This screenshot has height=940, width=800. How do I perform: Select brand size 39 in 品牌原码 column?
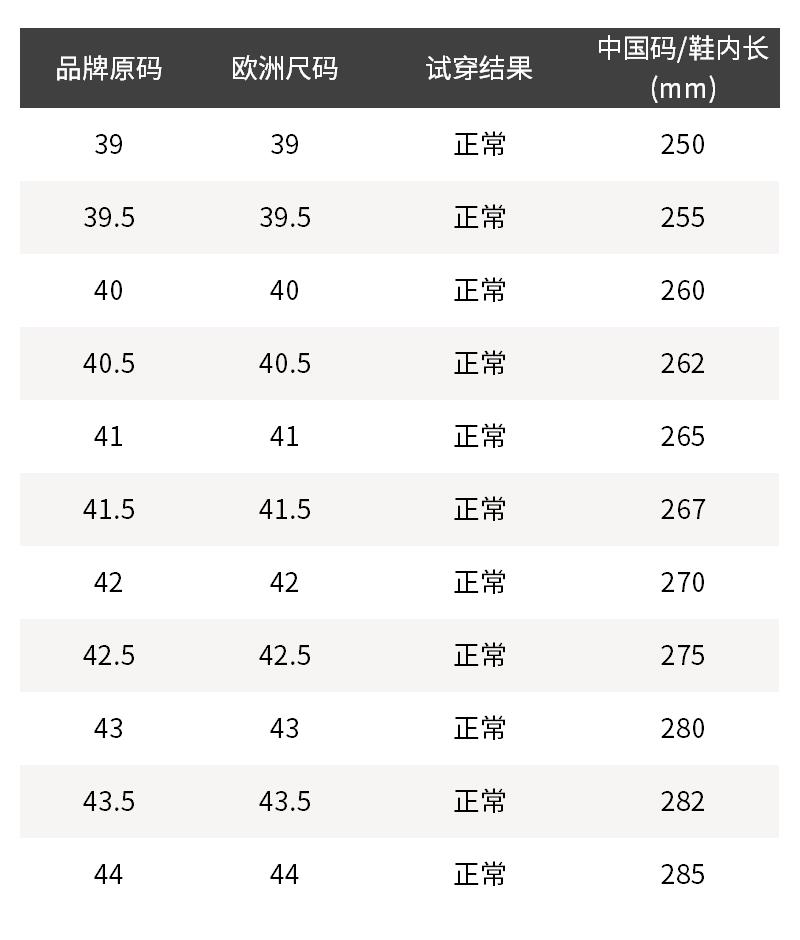(108, 145)
